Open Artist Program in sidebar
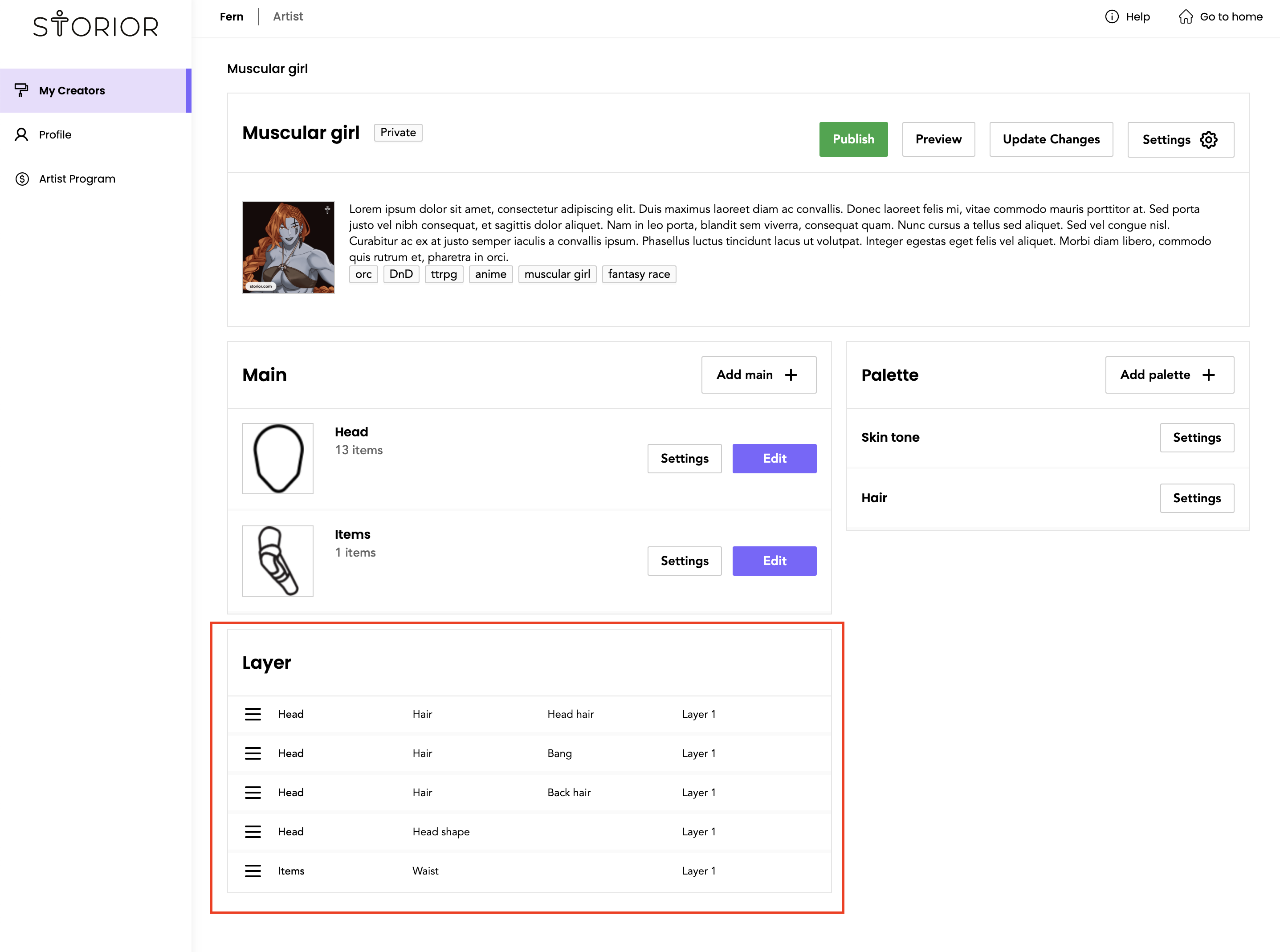1280x952 pixels. coord(77,179)
